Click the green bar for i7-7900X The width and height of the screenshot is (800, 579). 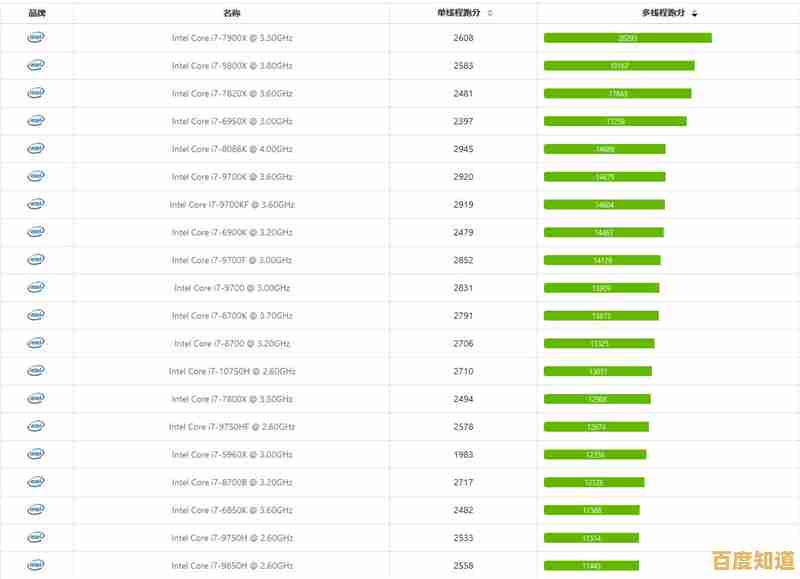click(627, 38)
